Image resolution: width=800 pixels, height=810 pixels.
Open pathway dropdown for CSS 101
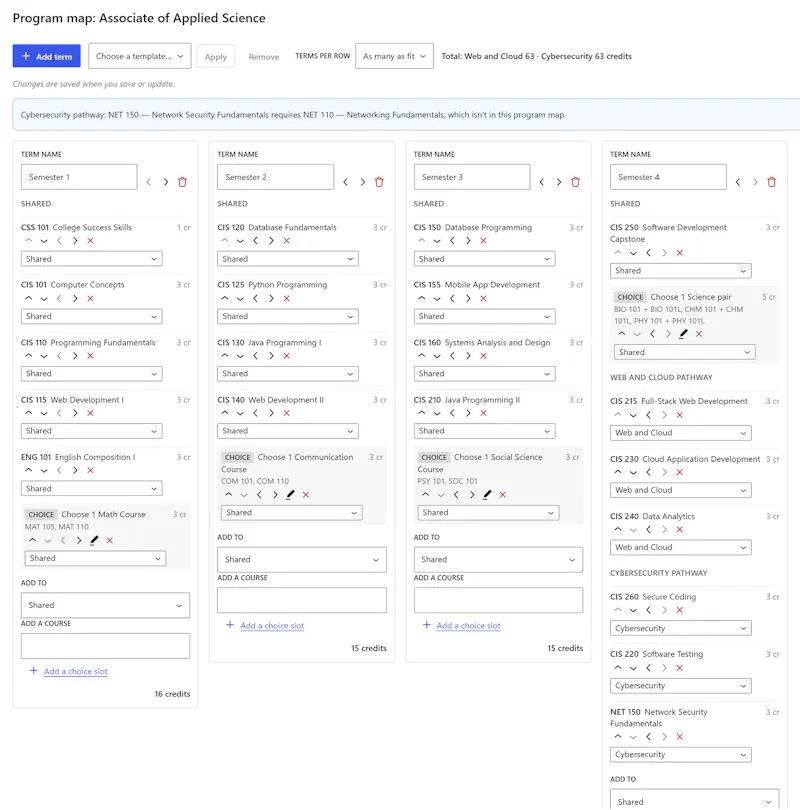[91, 259]
